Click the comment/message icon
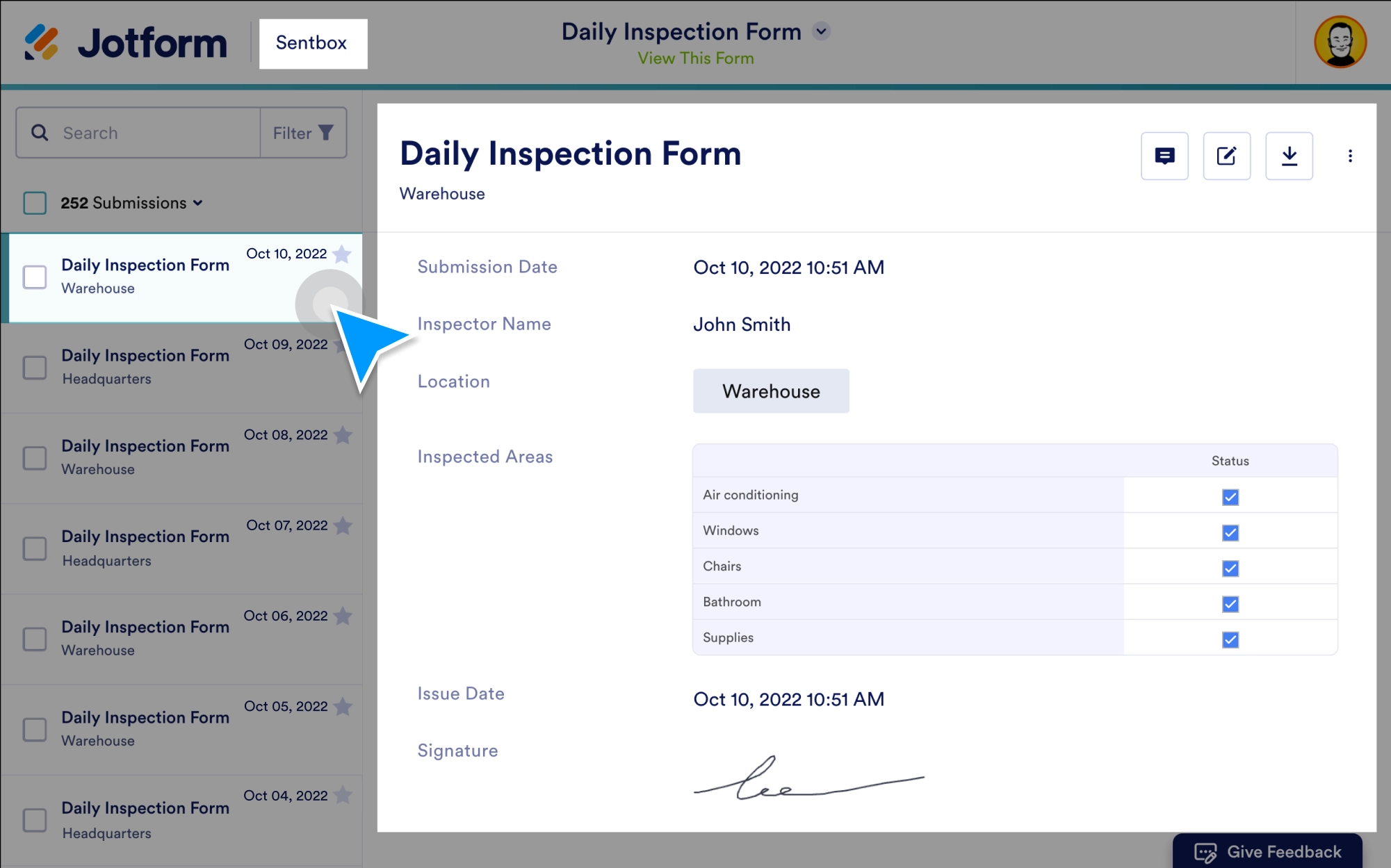The width and height of the screenshot is (1391, 868). (1163, 156)
